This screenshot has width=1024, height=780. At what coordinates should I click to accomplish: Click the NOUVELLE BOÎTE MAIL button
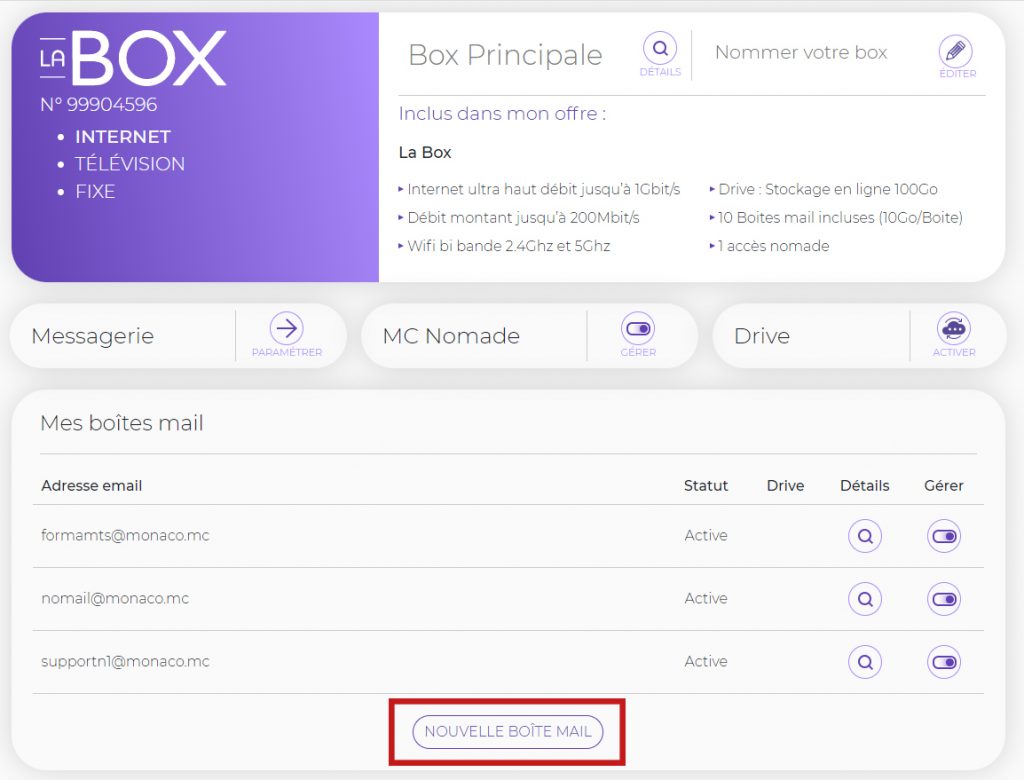click(506, 731)
